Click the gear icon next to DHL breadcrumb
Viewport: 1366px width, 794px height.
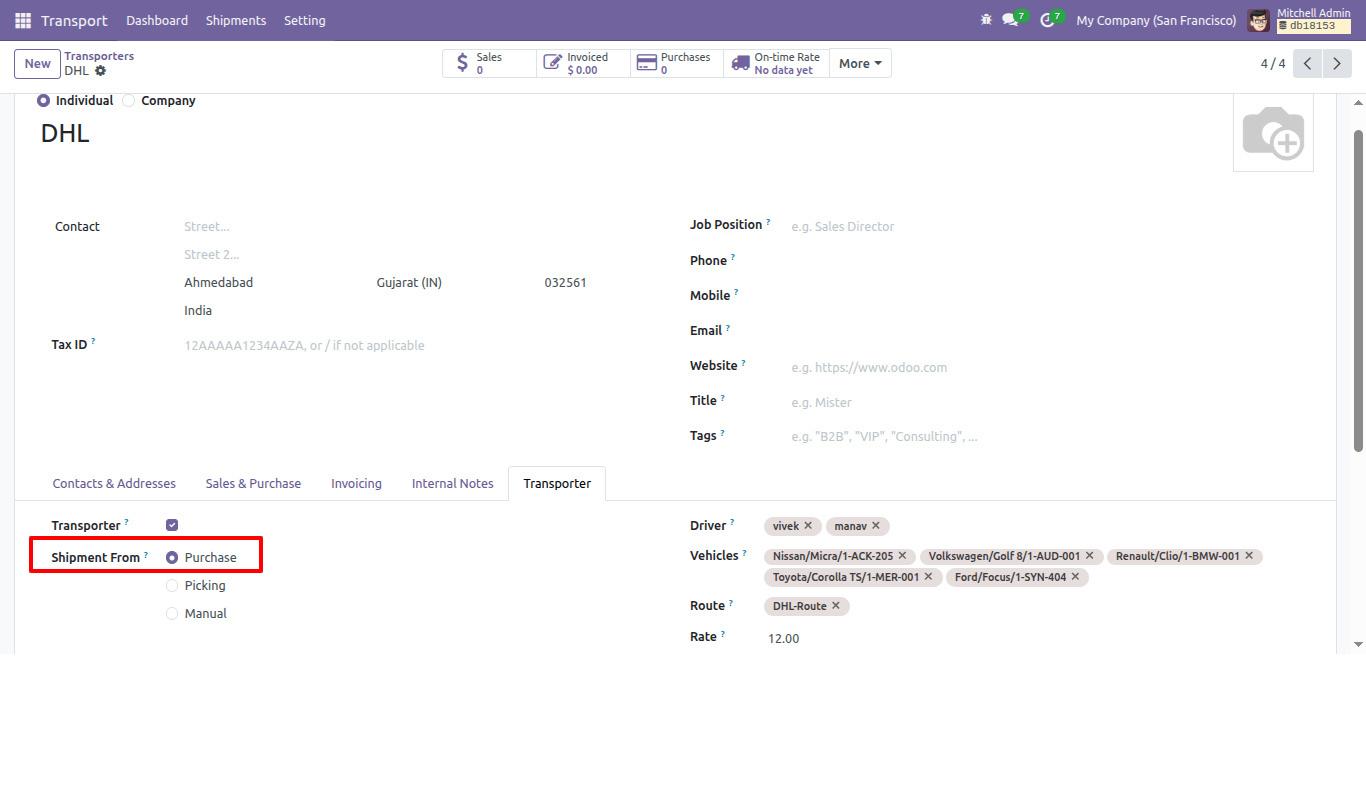[100, 71]
